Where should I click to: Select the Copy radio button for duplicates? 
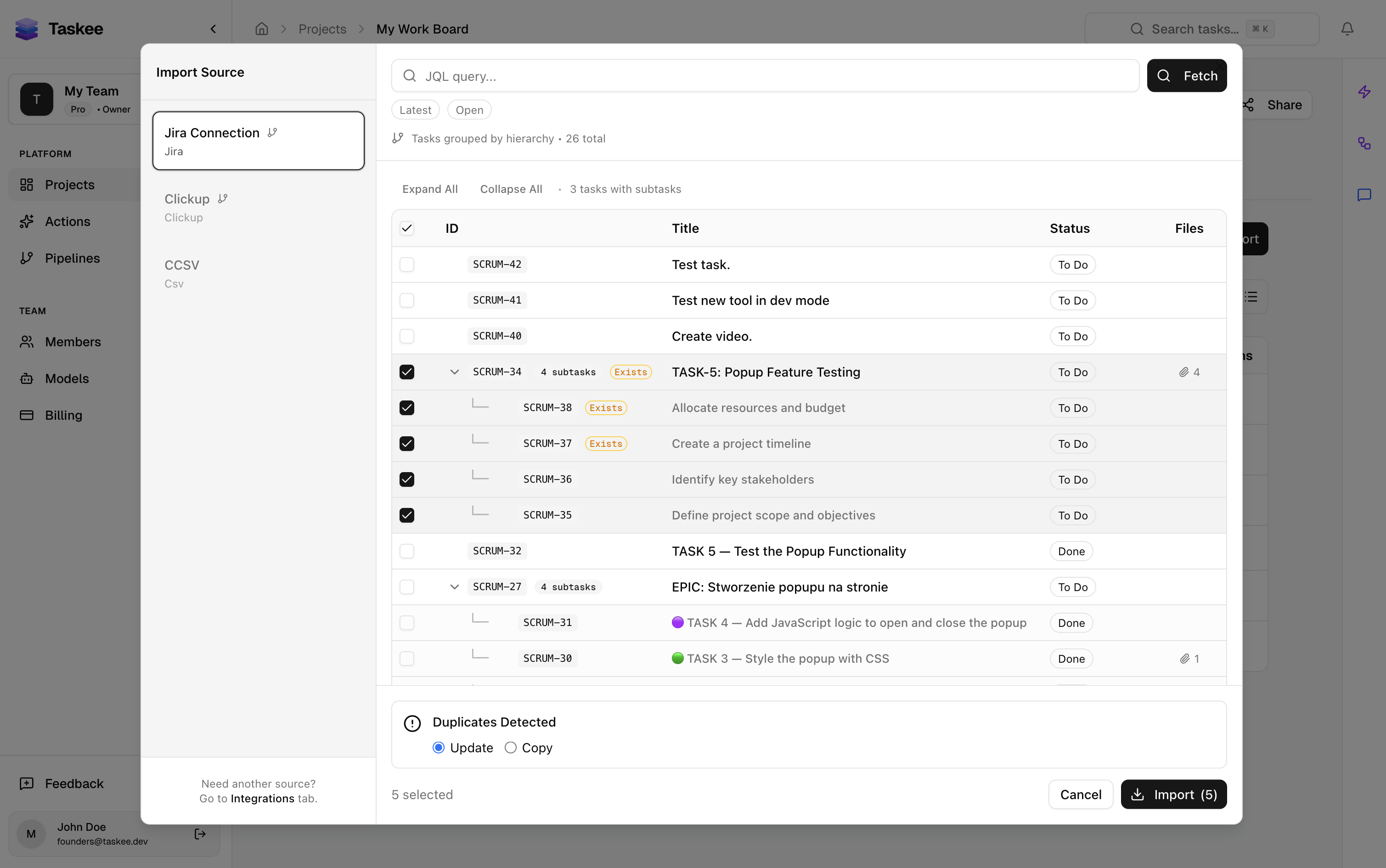[x=510, y=747]
